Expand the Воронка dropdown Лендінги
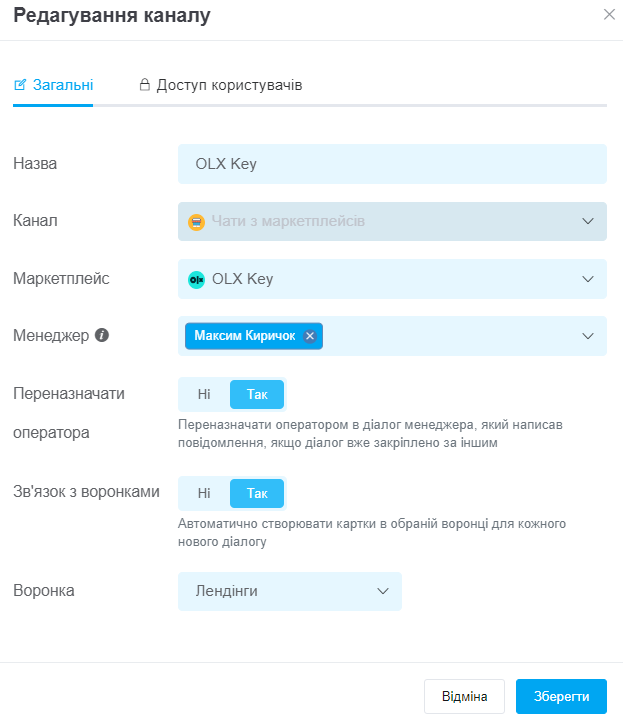 [x=290, y=591]
